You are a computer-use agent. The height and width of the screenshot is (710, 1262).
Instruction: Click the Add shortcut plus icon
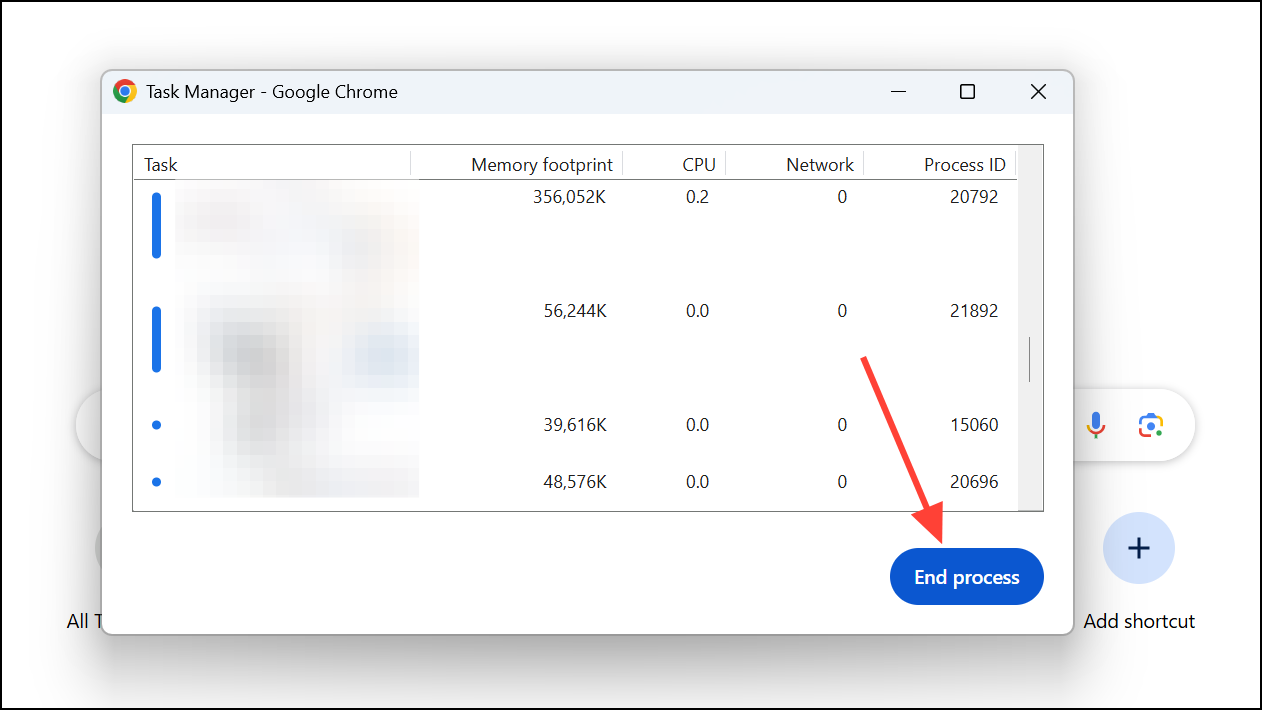(1138, 548)
